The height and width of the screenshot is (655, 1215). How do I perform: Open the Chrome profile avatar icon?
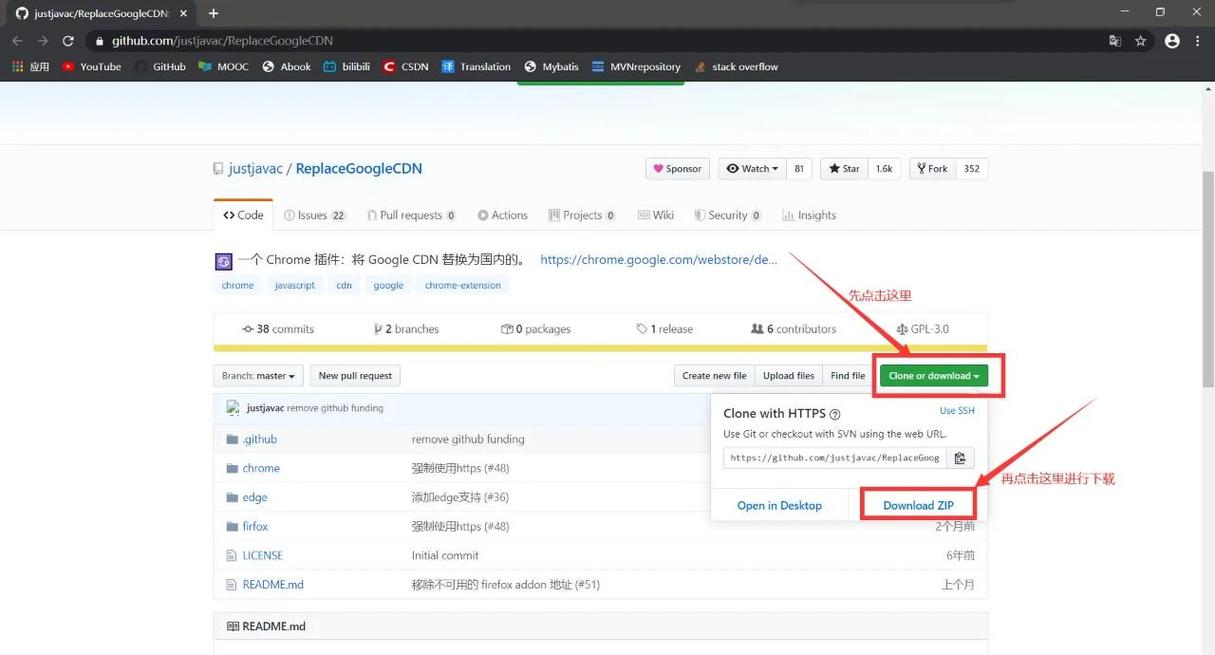click(1172, 41)
